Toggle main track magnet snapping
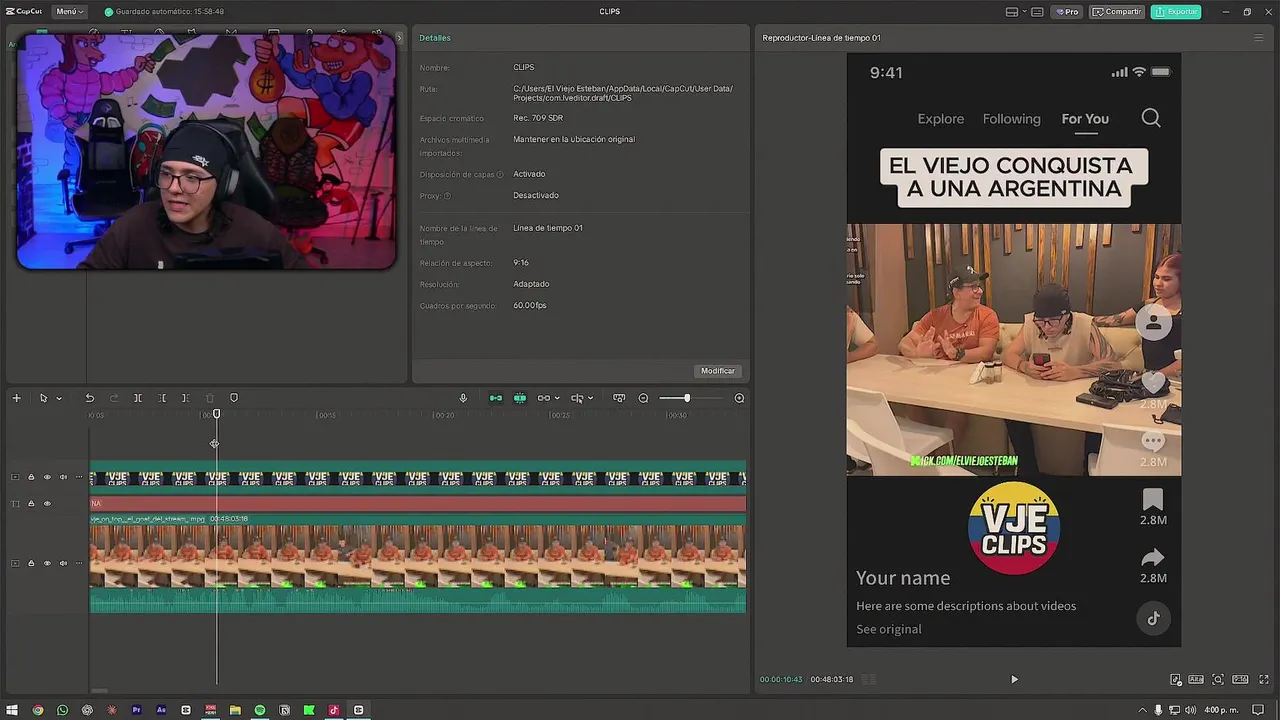1280x720 pixels. tap(496, 398)
